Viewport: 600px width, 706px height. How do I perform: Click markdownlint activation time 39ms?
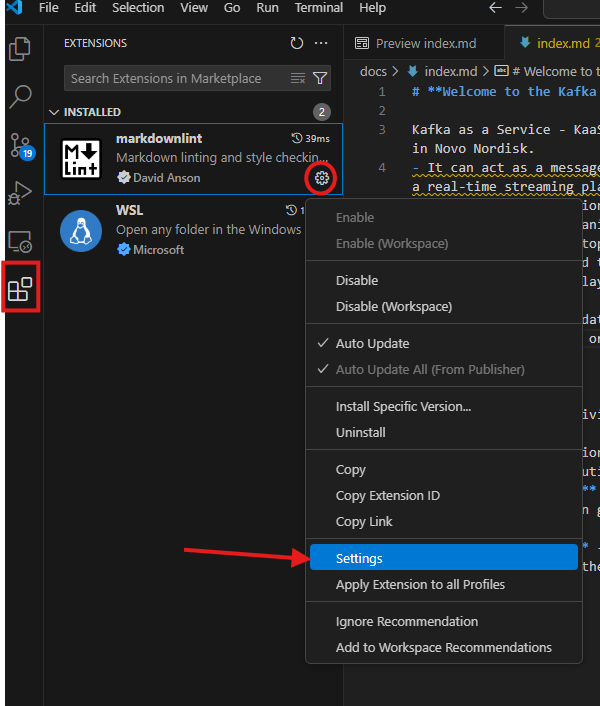(x=311, y=139)
